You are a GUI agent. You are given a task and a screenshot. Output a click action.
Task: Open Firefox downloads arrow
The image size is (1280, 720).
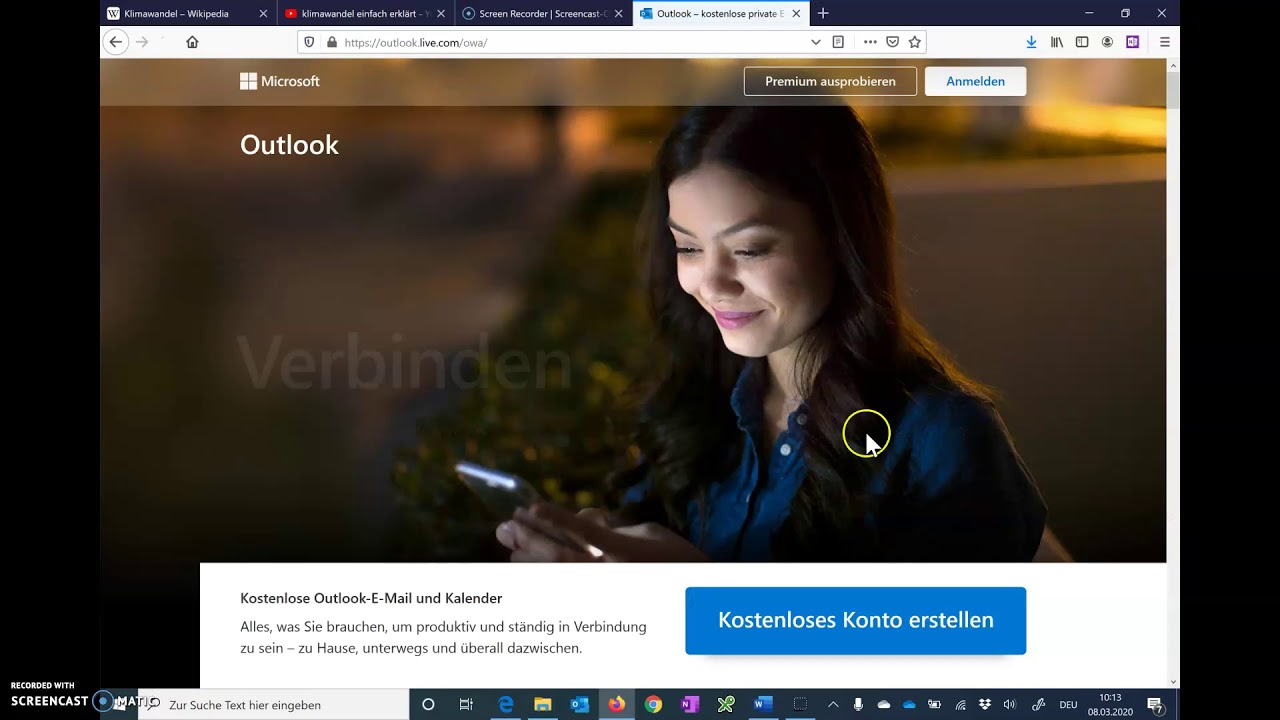click(x=1031, y=42)
